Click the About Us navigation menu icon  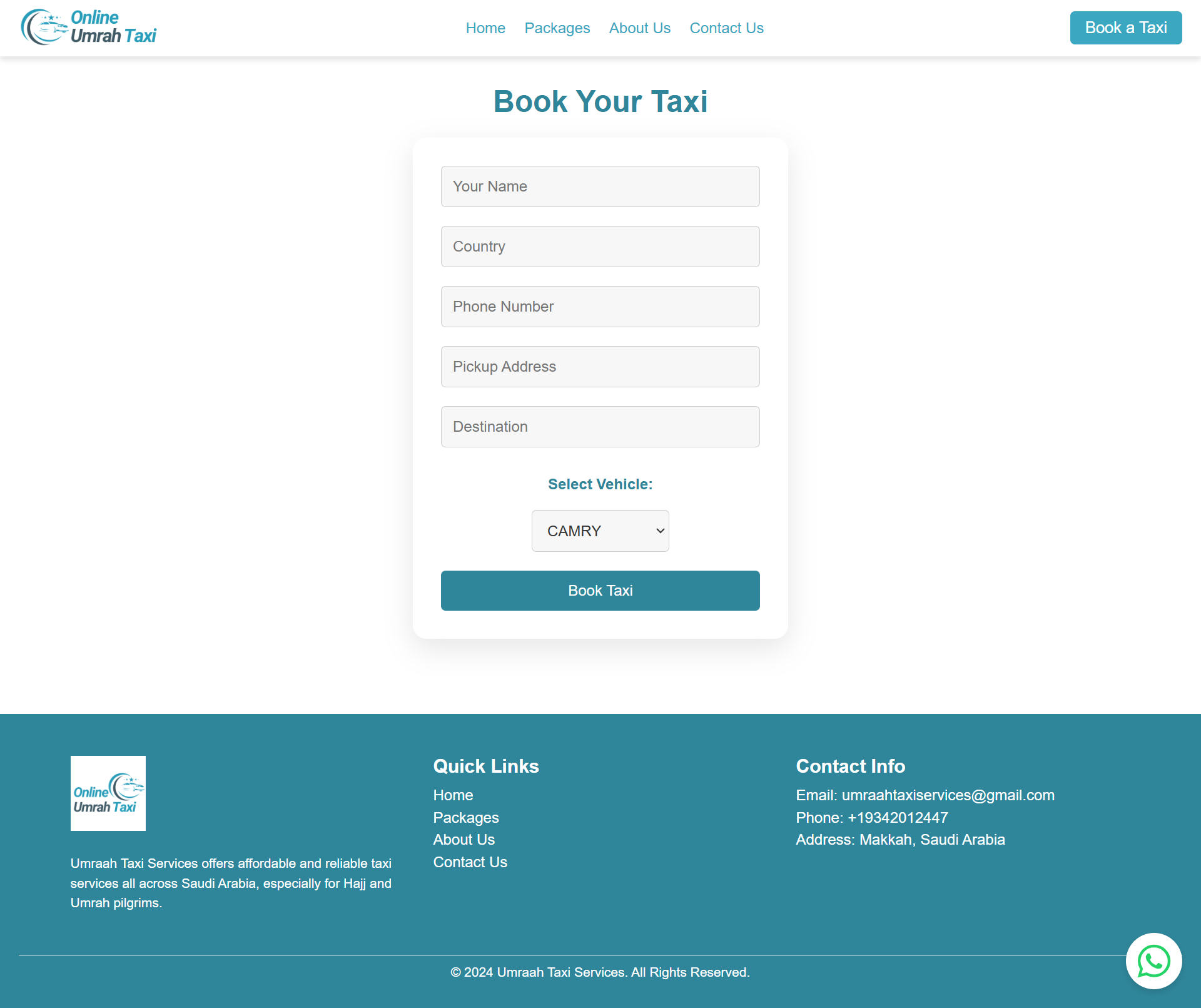pyautogui.click(x=640, y=28)
